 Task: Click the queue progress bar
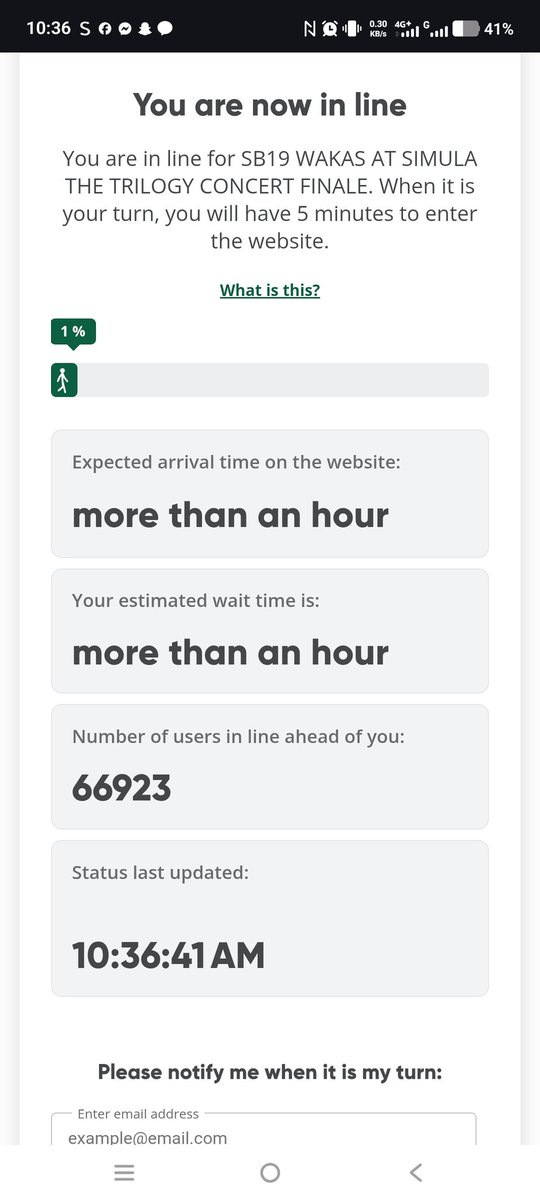(270, 380)
